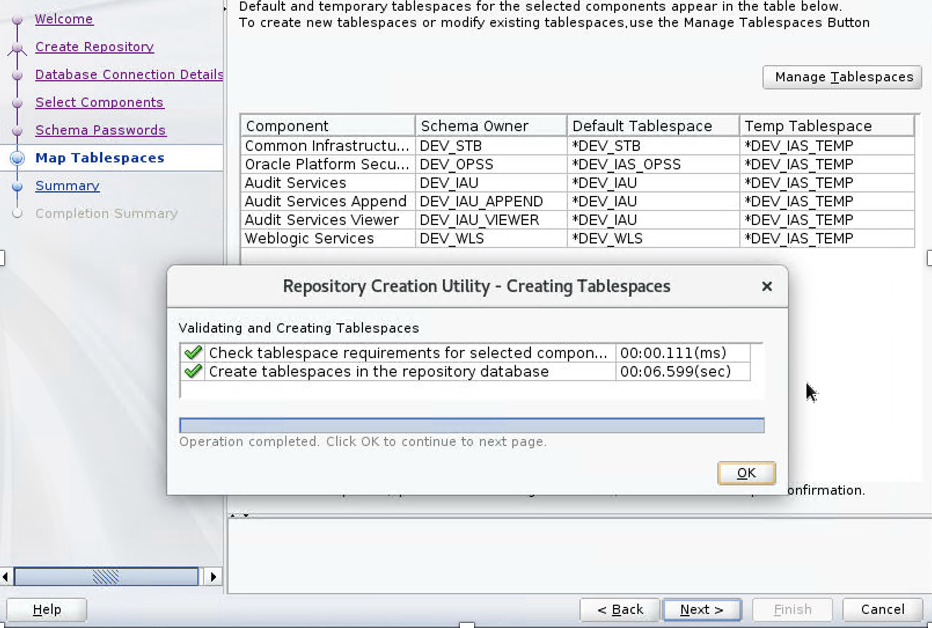Screen dimensions: 932x628
Task: Open temp tablespace for Common Infrastructure row
Action: coord(826,146)
